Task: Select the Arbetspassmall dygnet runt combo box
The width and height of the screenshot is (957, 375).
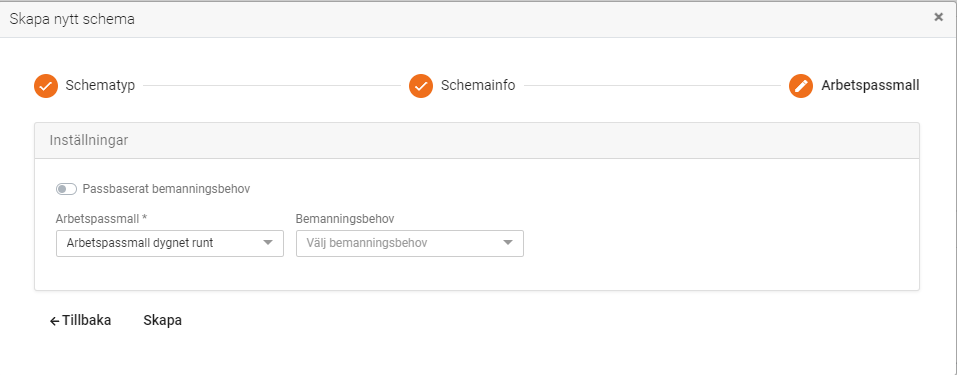Action: pyautogui.click(x=170, y=243)
